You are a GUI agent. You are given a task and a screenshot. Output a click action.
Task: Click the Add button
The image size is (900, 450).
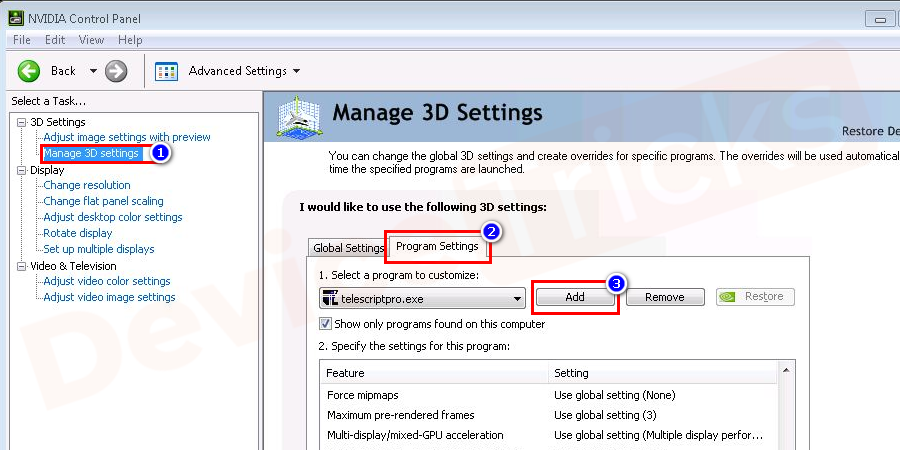[x=575, y=297]
